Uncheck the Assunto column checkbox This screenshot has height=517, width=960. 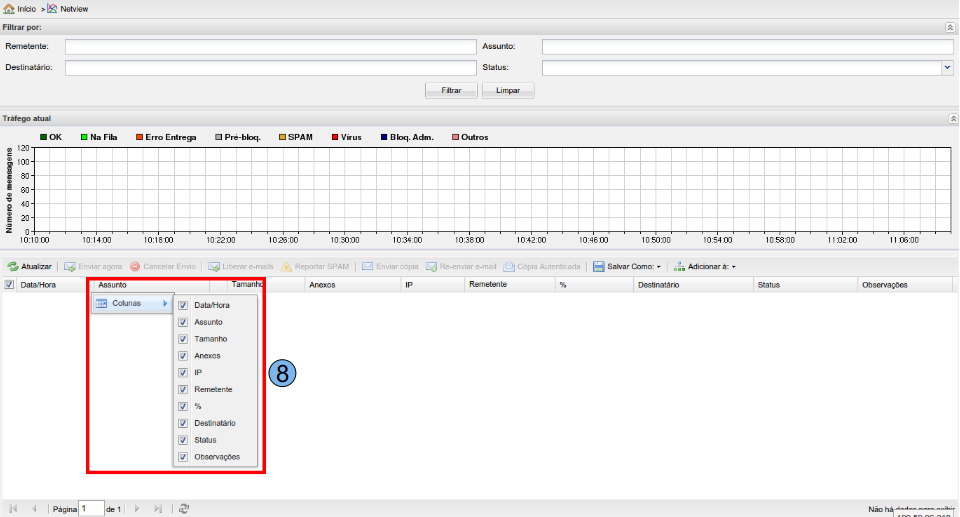point(183,322)
